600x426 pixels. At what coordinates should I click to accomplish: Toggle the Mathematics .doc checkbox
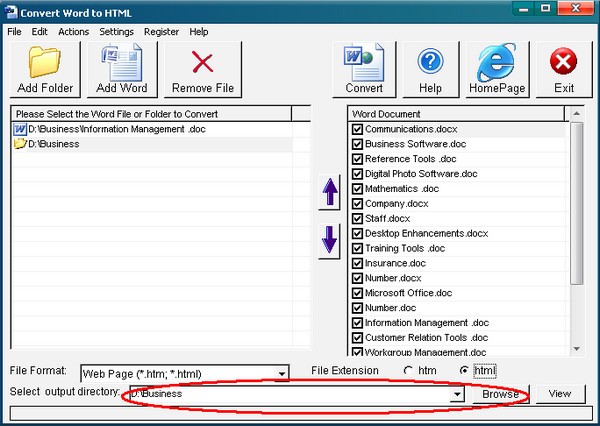click(357, 189)
